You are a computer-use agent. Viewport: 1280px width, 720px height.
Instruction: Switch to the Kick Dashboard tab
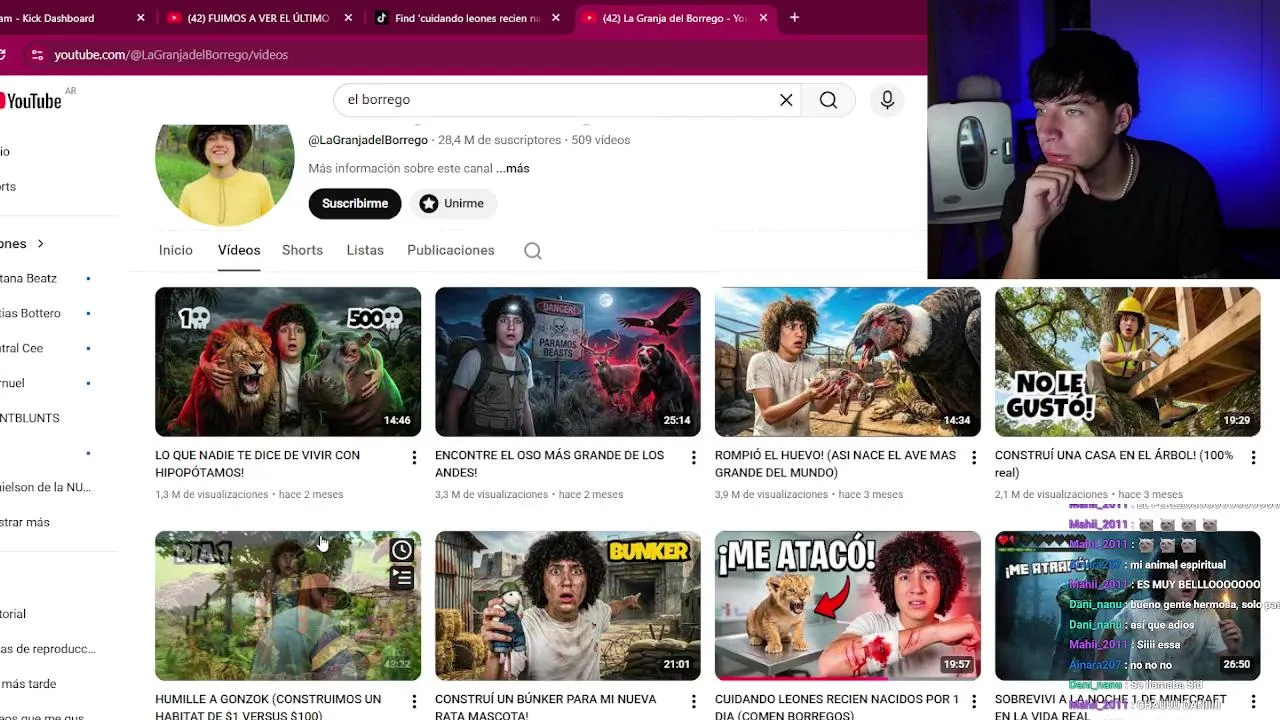pos(60,18)
